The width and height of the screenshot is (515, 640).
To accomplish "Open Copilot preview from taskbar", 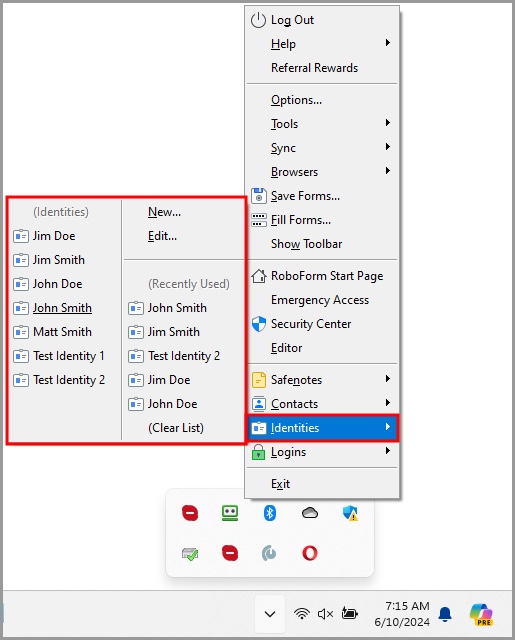I will click(482, 614).
